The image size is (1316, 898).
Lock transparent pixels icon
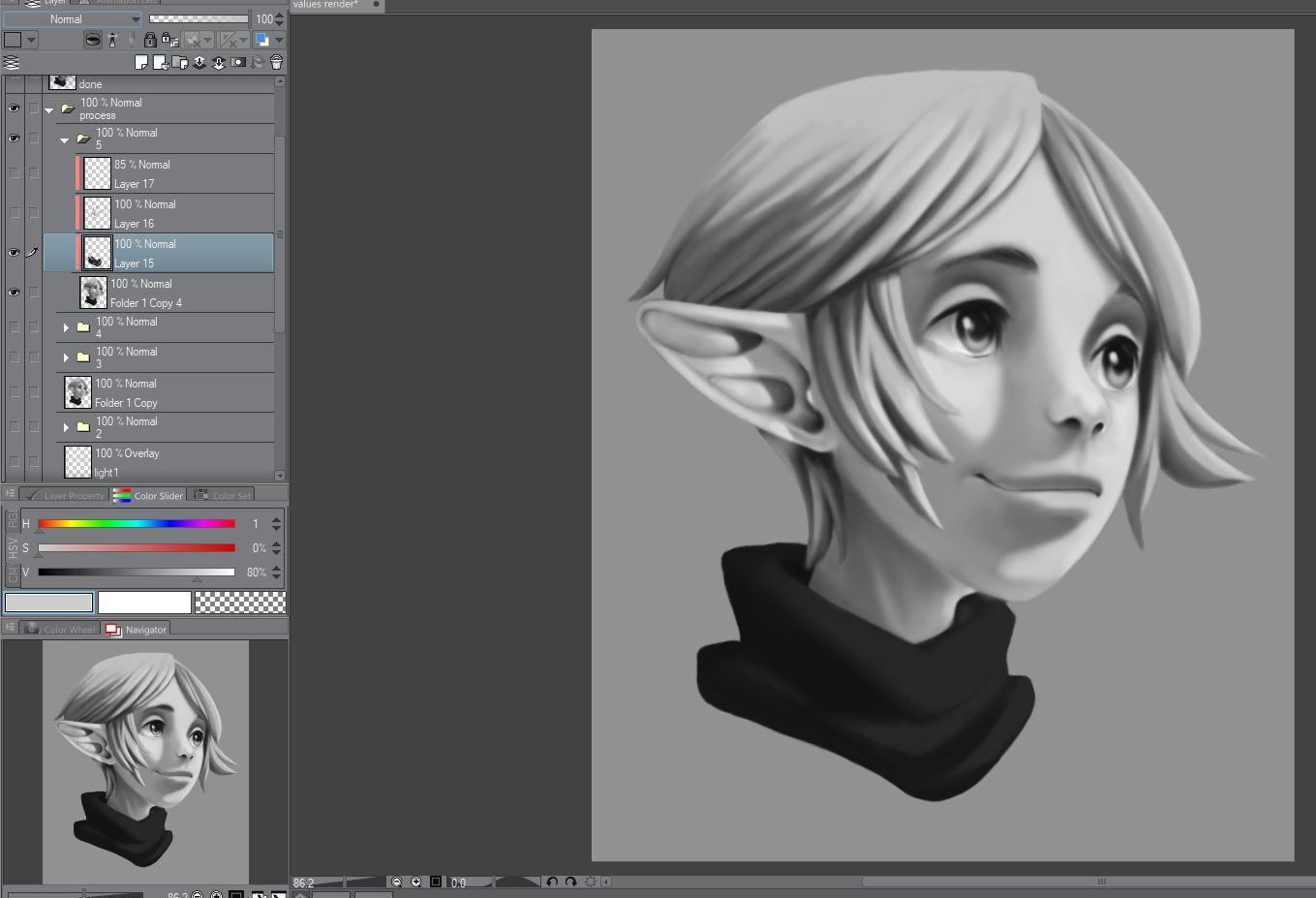[x=168, y=40]
